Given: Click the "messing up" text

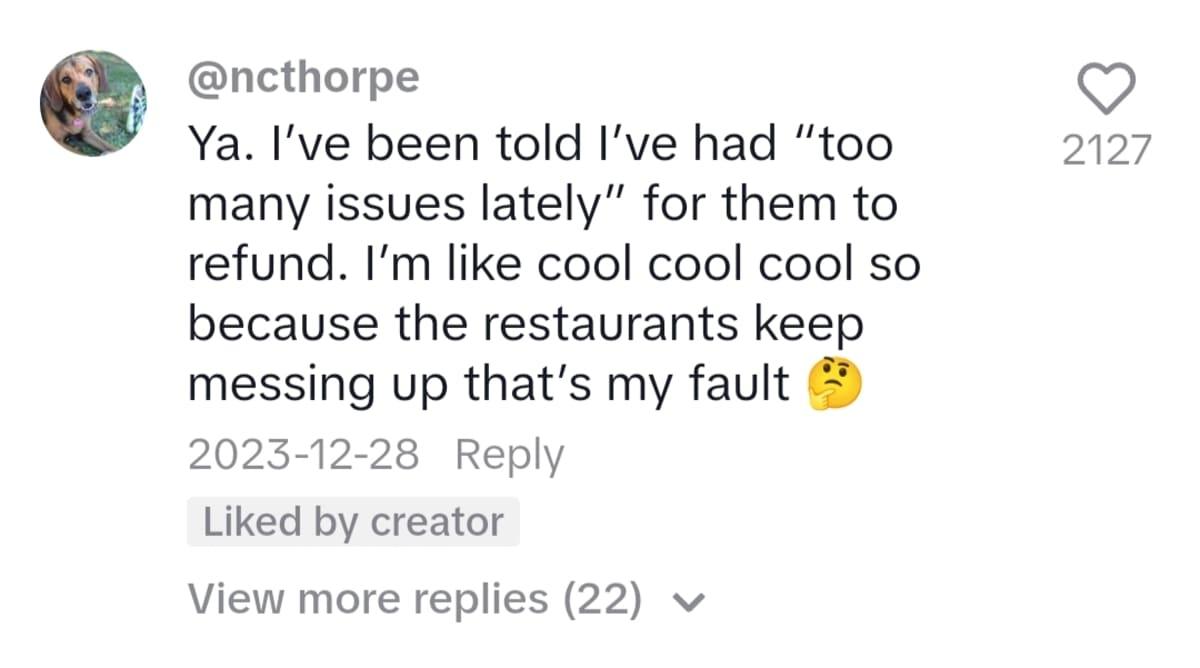Looking at the screenshot, I should point(318,387).
